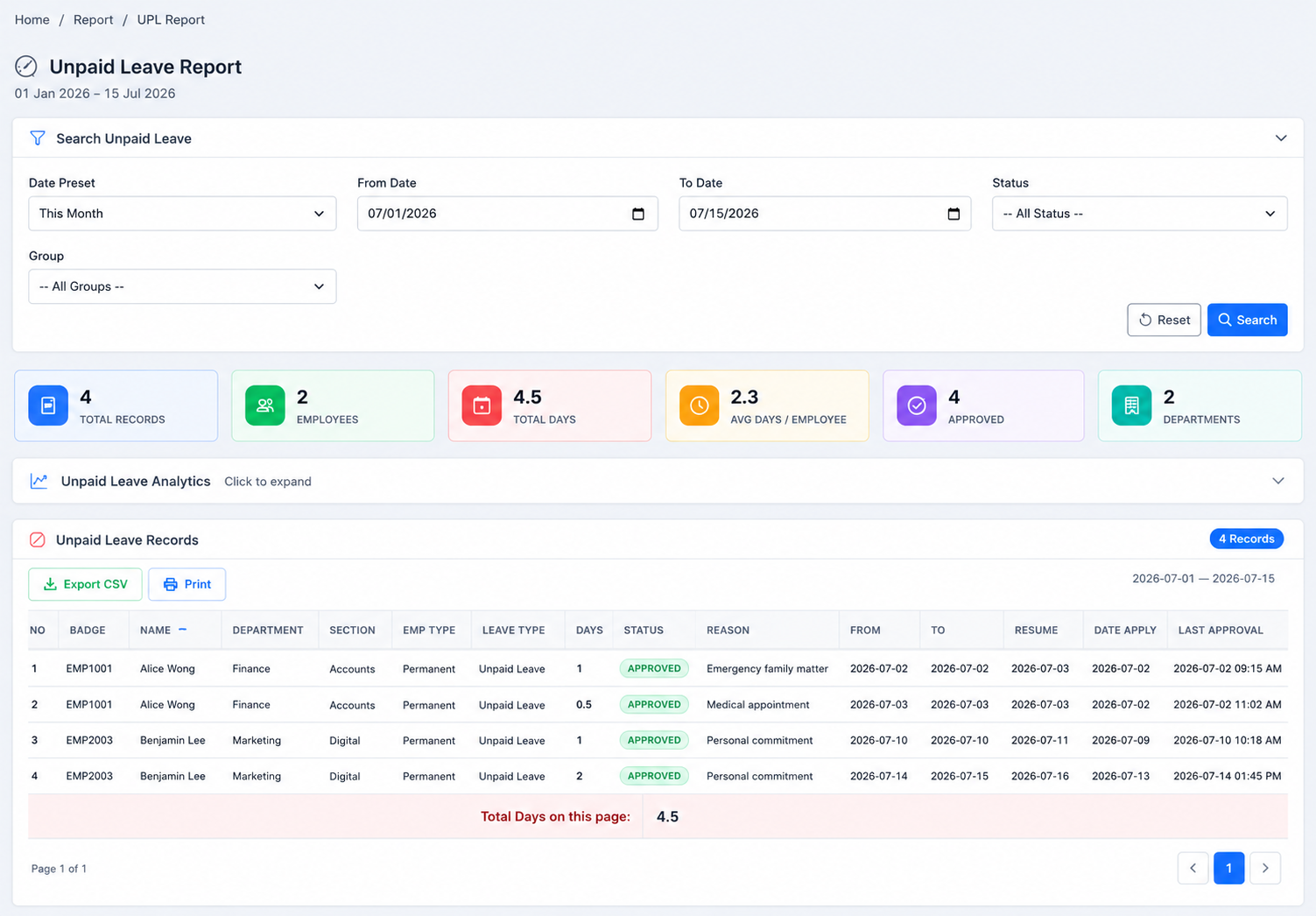Click the green Employees people icon

click(x=265, y=405)
